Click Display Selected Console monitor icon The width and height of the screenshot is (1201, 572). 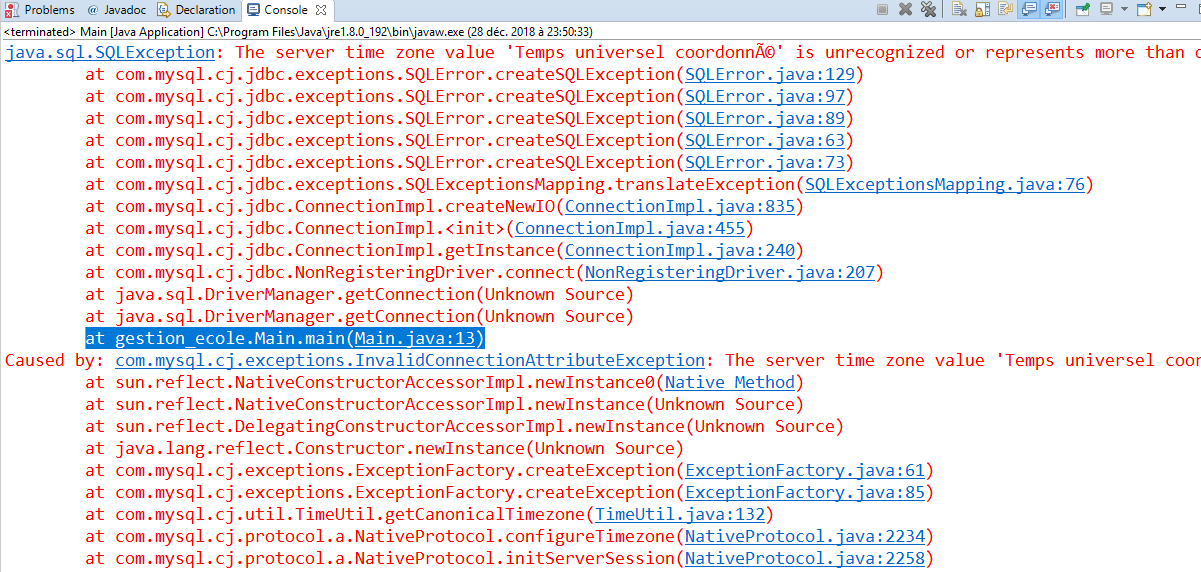point(1107,9)
